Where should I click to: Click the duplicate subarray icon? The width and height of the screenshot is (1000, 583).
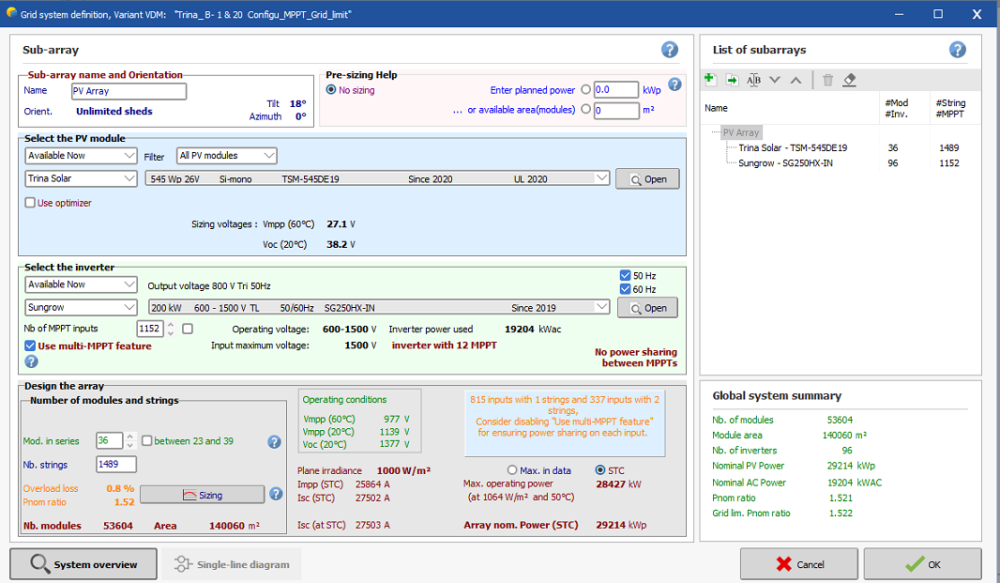point(731,80)
